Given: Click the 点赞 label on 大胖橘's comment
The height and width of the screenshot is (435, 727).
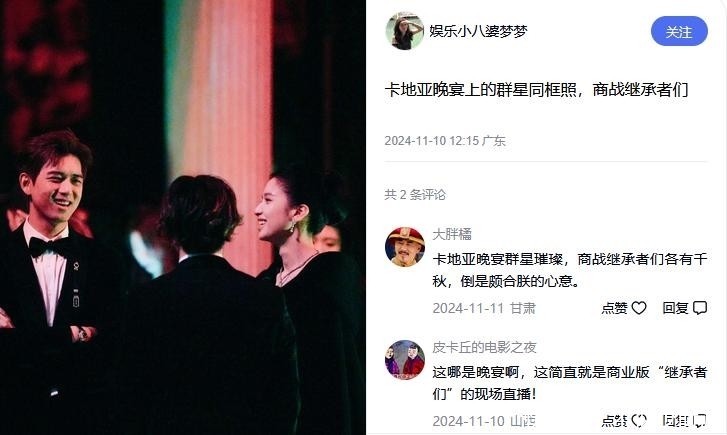Looking at the screenshot, I should [614, 308].
